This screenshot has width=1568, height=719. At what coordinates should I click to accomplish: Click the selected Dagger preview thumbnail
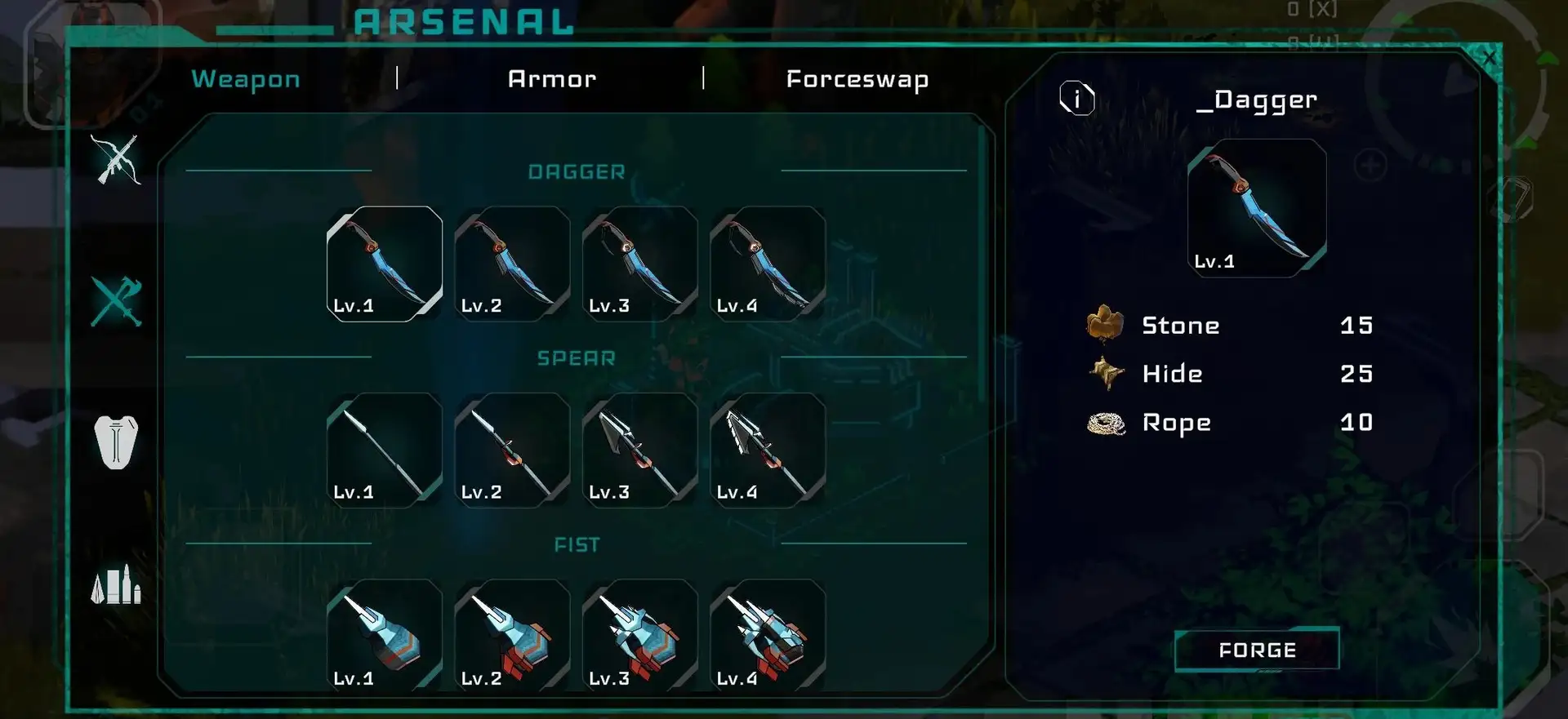point(1257,208)
